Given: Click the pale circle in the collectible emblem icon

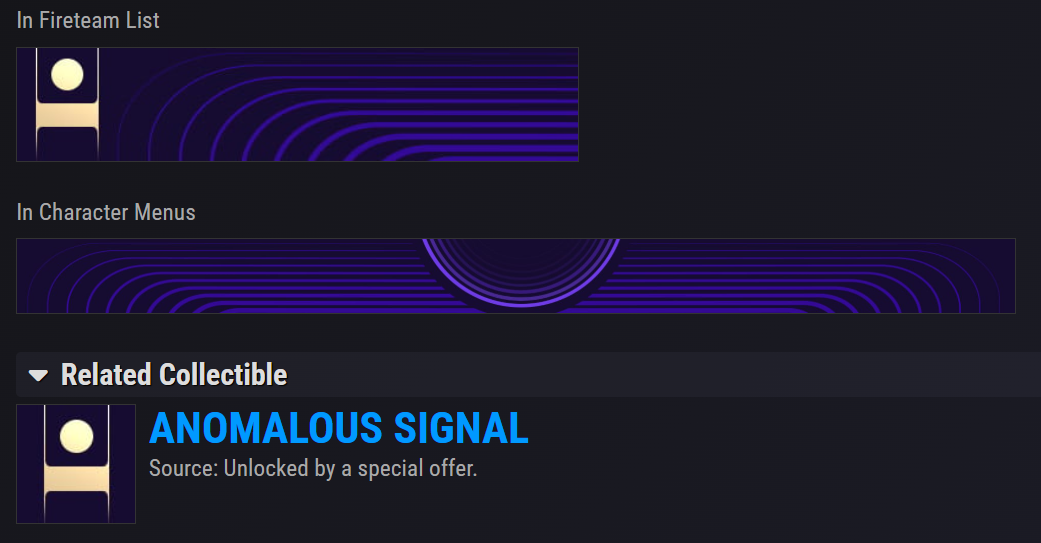Looking at the screenshot, I should pos(76,436).
